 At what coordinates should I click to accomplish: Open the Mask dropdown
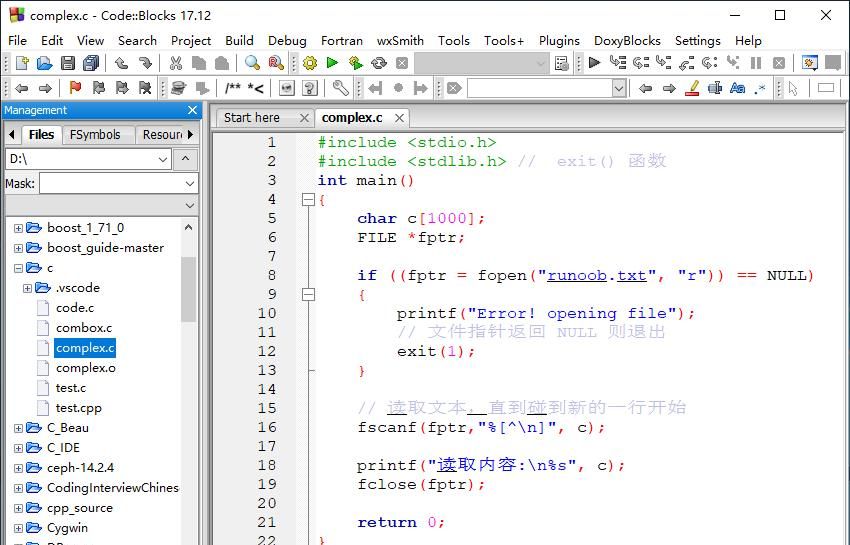coord(190,184)
